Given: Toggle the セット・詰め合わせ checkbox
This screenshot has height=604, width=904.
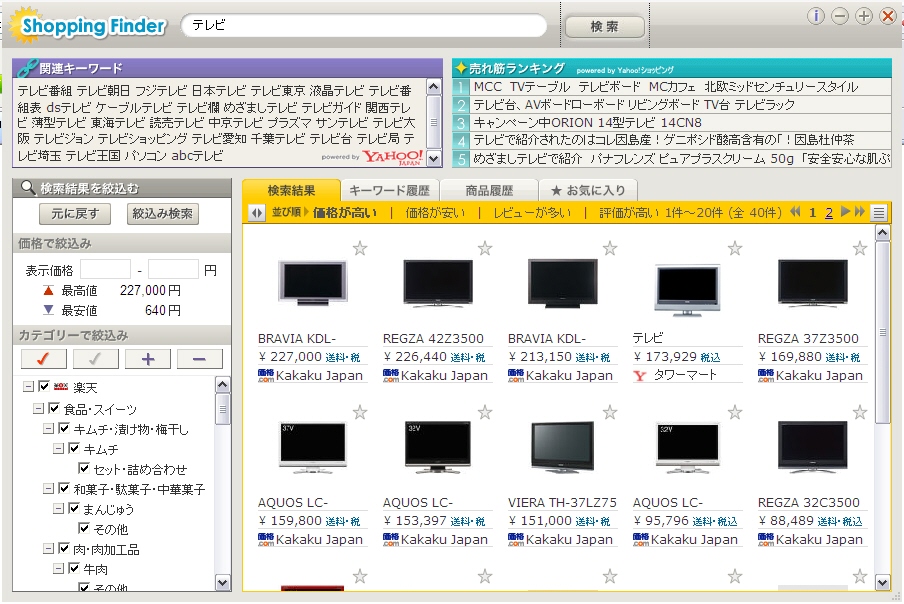Looking at the screenshot, I should coord(84,468).
